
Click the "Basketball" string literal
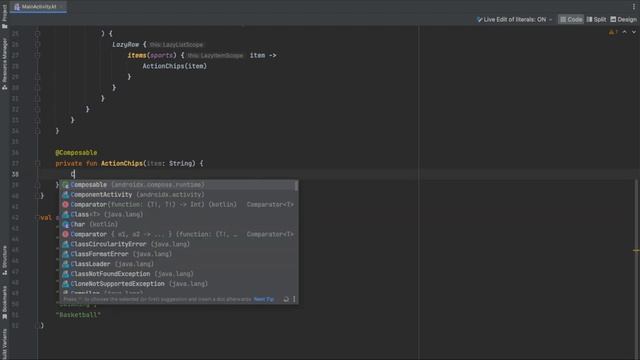click(x=78, y=315)
